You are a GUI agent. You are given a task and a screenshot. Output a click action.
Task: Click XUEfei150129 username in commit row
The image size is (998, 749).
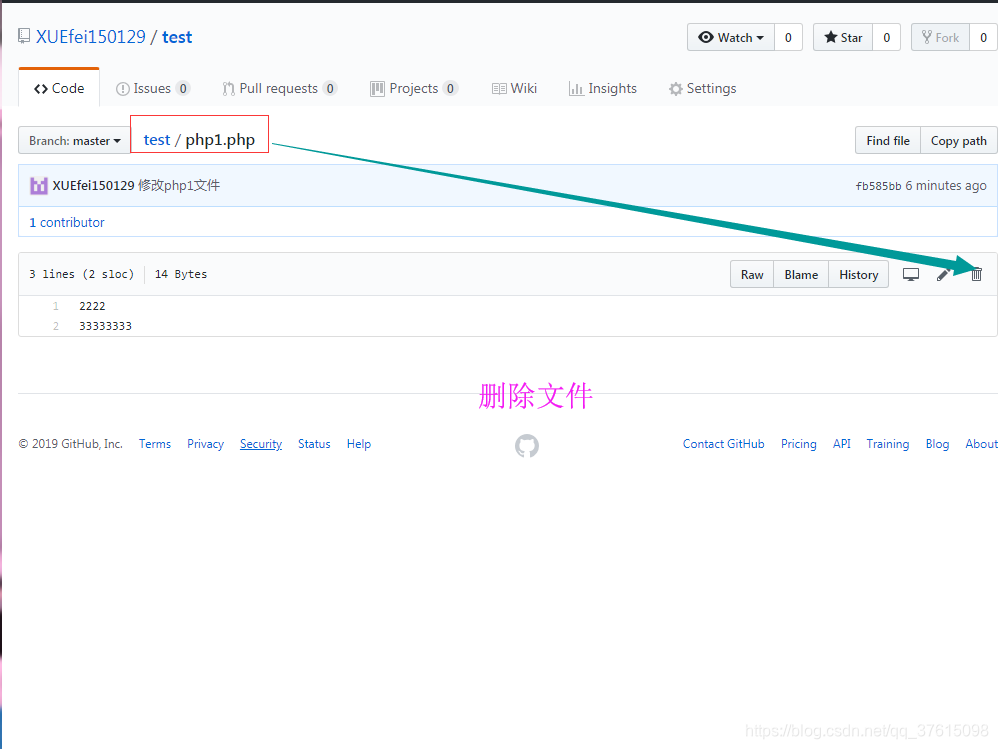[x=93, y=185]
